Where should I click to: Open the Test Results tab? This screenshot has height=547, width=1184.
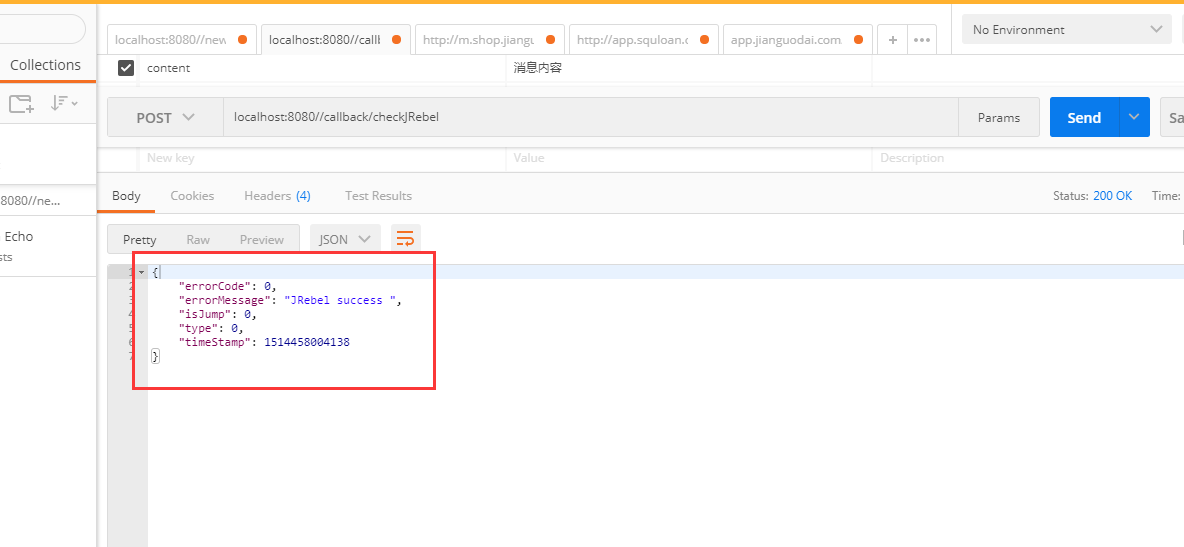pyautogui.click(x=378, y=196)
